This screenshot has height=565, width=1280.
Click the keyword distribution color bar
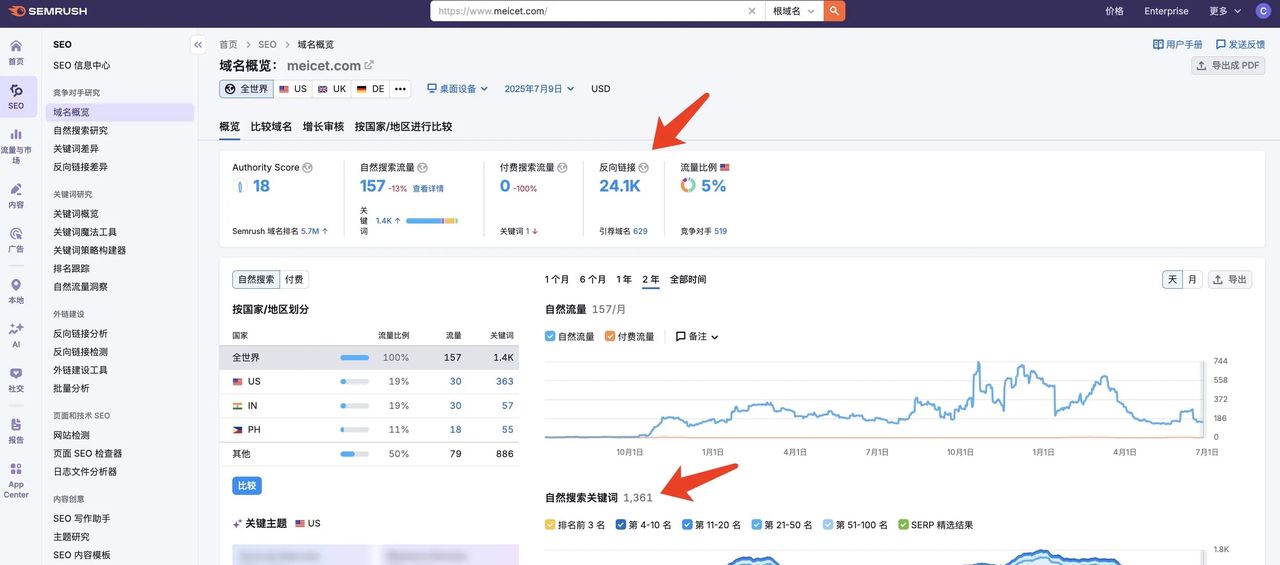[432, 221]
